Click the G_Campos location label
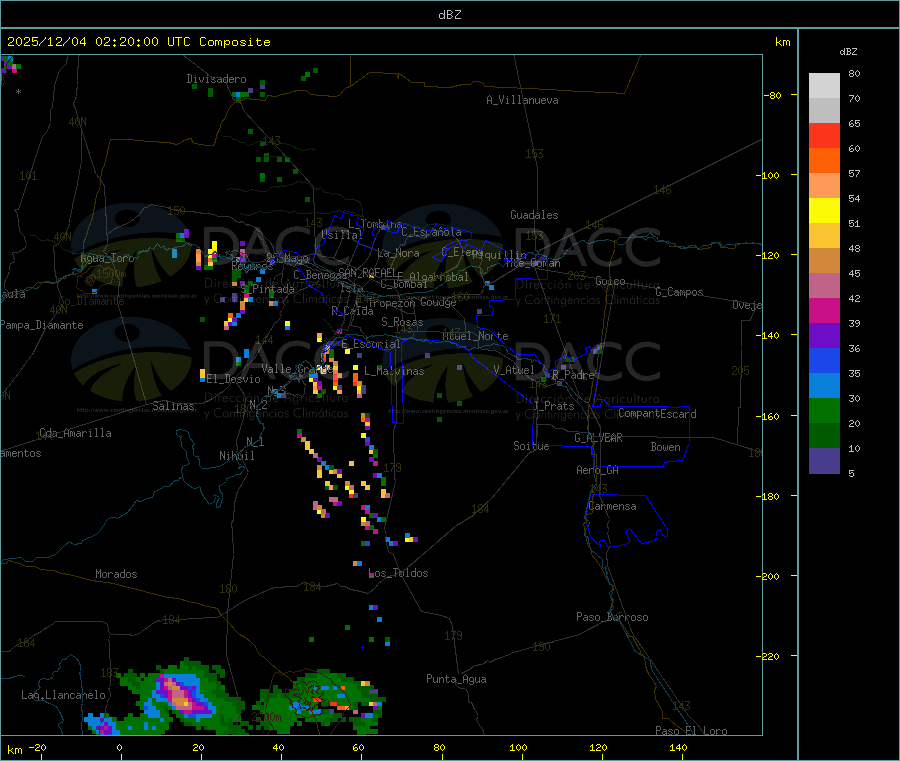The height and width of the screenshot is (761, 900). (679, 292)
